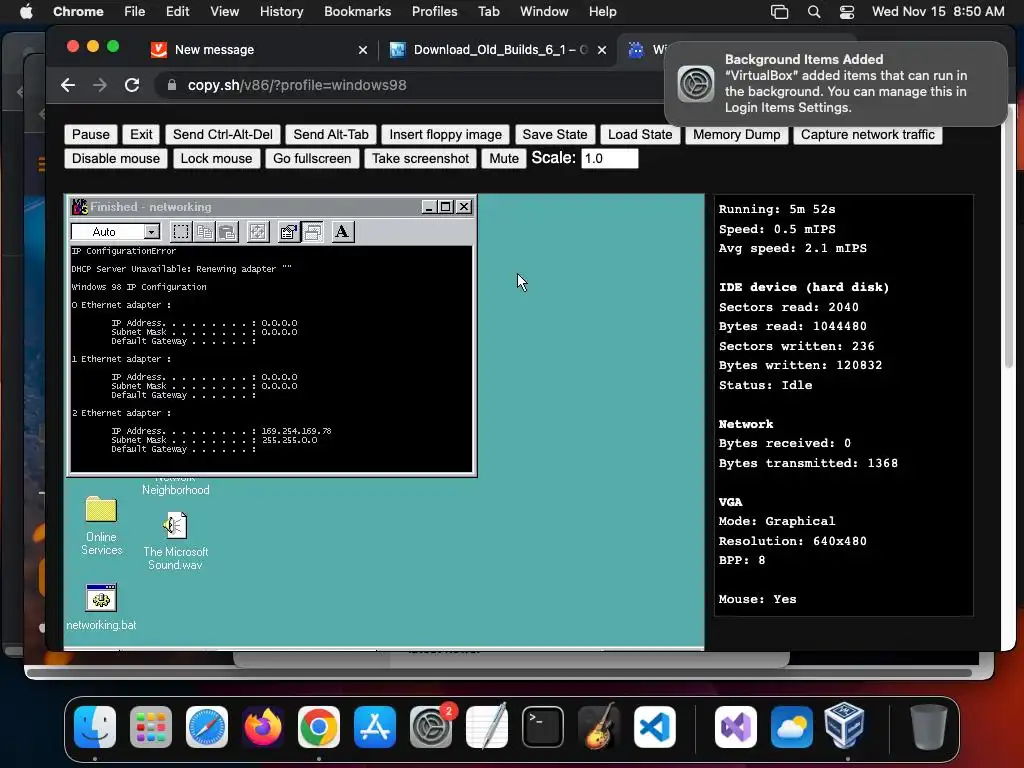Open GarageBand from the Dock
1024x768 pixels.
point(599,727)
